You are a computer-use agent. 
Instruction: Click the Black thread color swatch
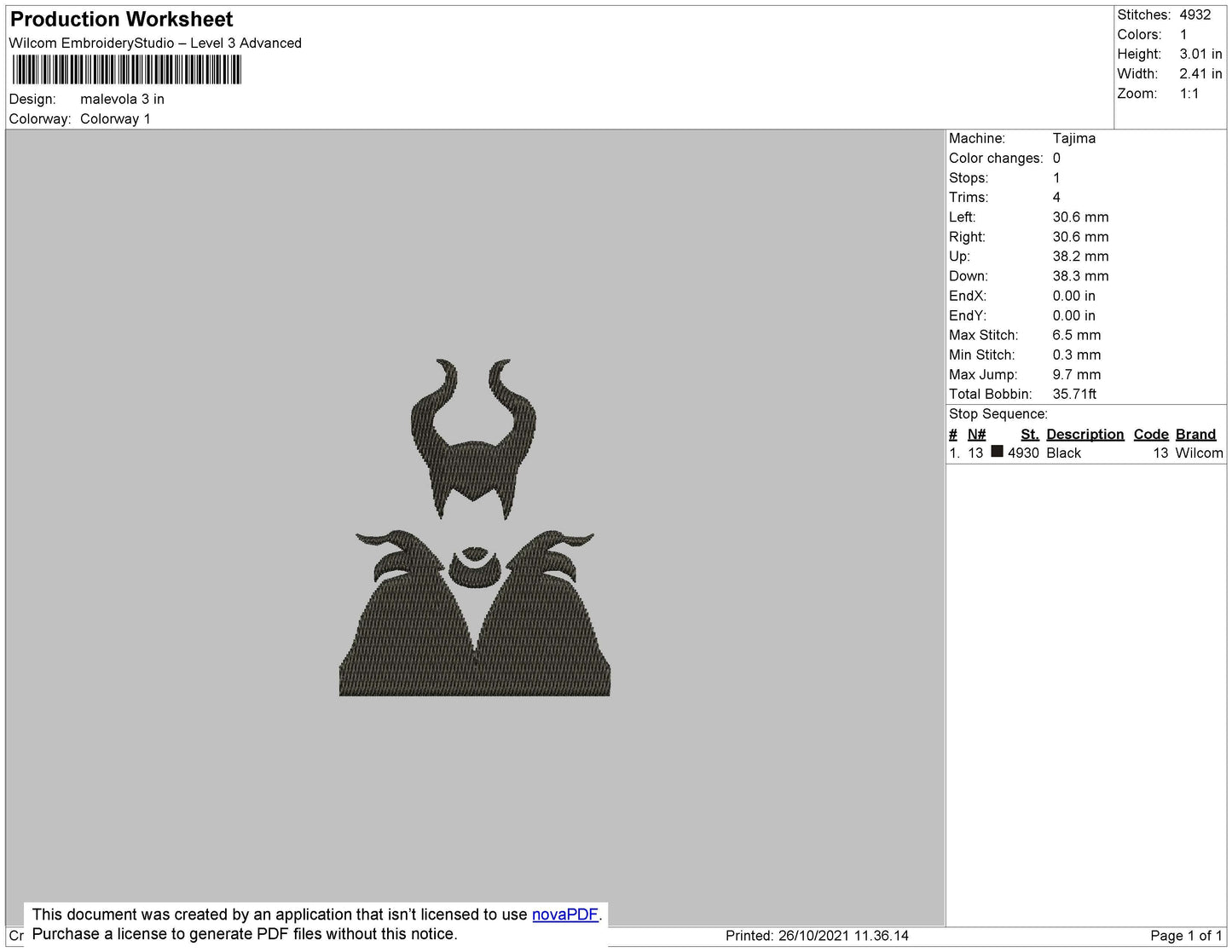coord(997,452)
